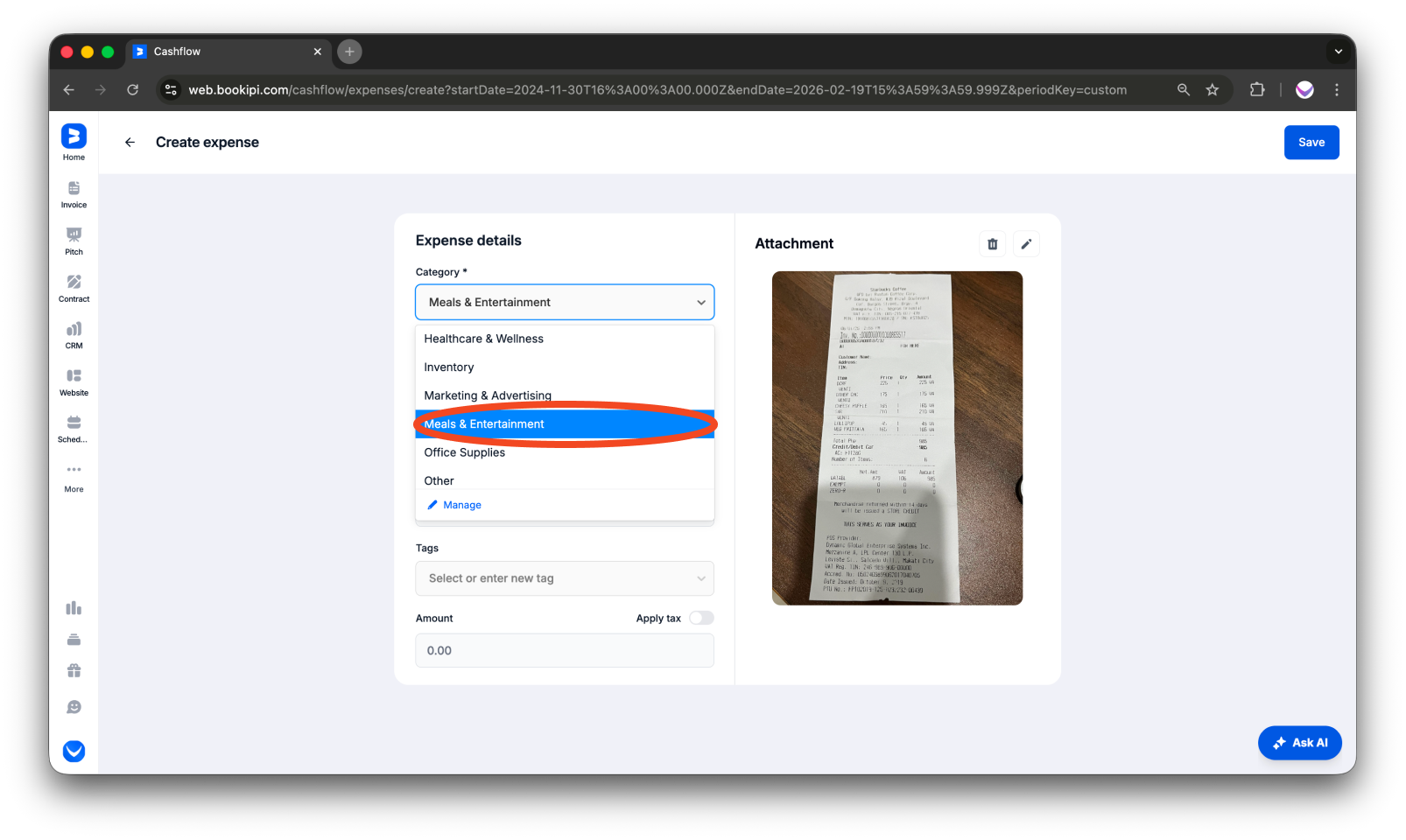Screen dimensions: 1406x840
Task: Open Ask AI assistant
Action: coord(1300,743)
